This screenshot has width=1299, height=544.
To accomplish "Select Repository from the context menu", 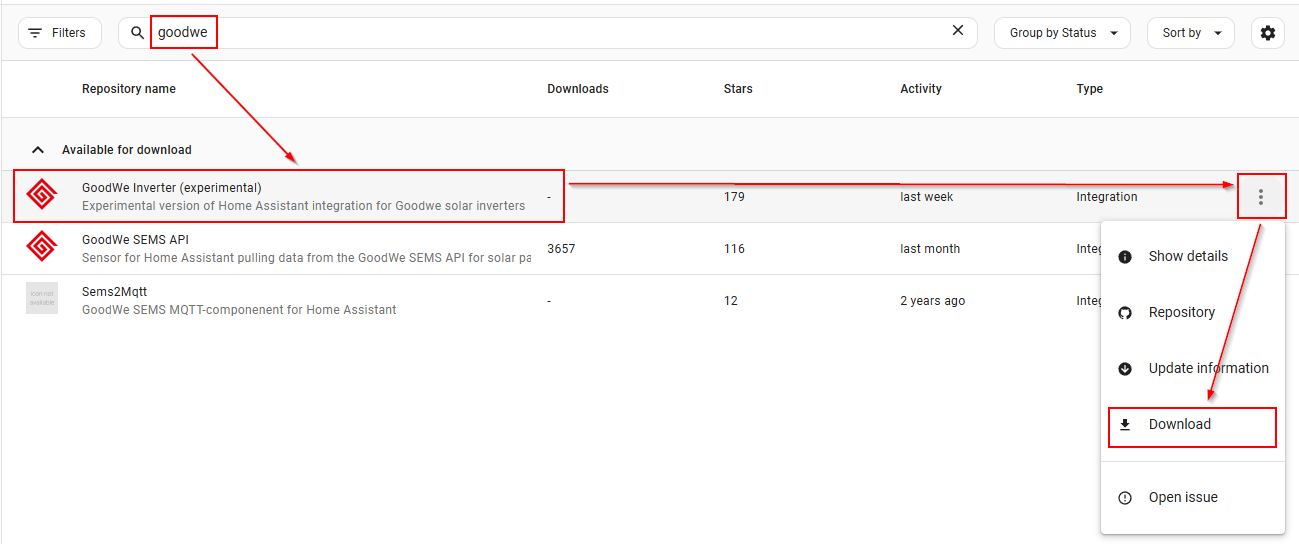I will click(x=1181, y=312).
